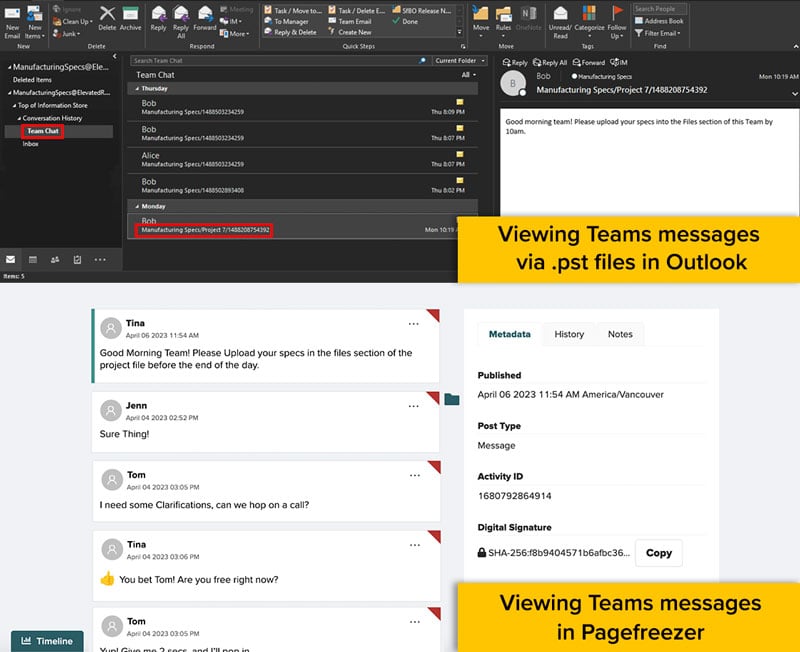Click the New Email icon in ribbon

tap(12, 16)
